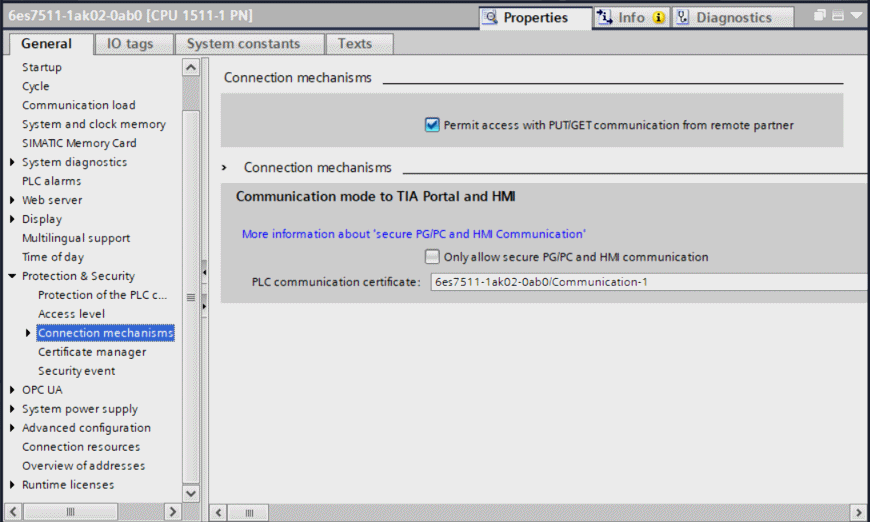Expand the Web server tree node
The height and width of the screenshot is (522, 870).
coord(12,200)
